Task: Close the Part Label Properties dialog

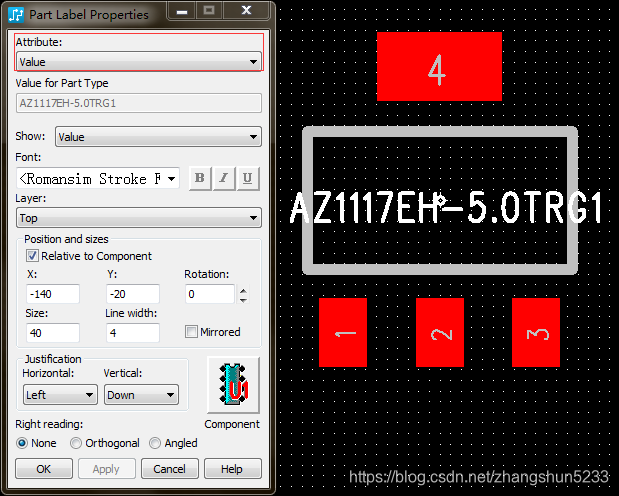Action: [x=246, y=10]
